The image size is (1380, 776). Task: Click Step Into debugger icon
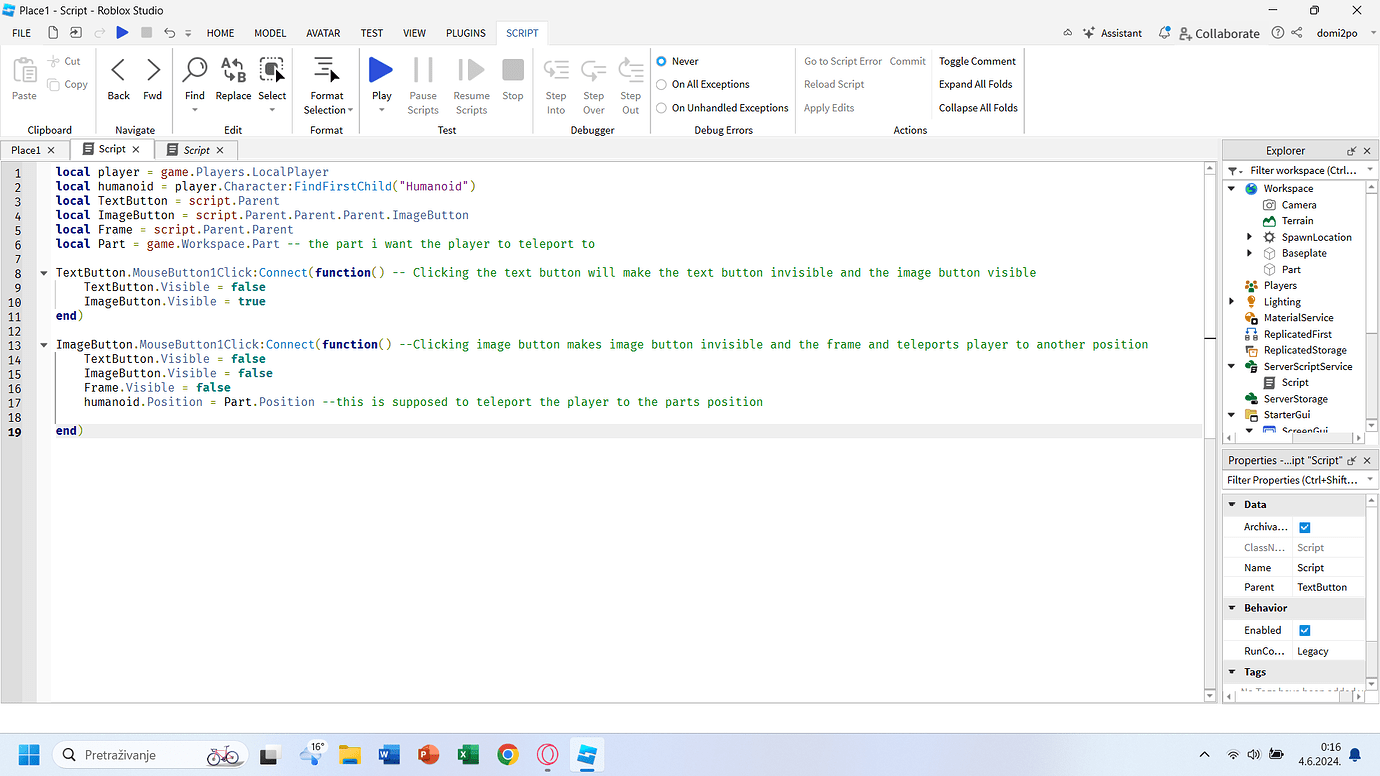pyautogui.click(x=556, y=70)
